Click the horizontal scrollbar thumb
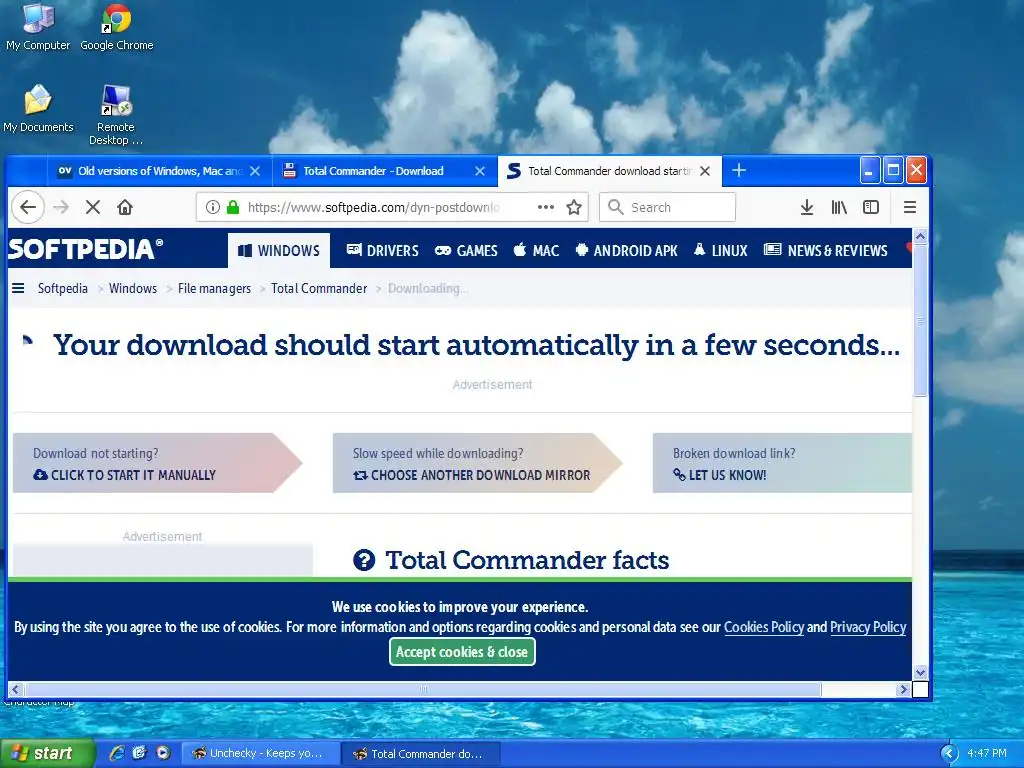Image resolution: width=1024 pixels, height=768 pixels. click(423, 689)
